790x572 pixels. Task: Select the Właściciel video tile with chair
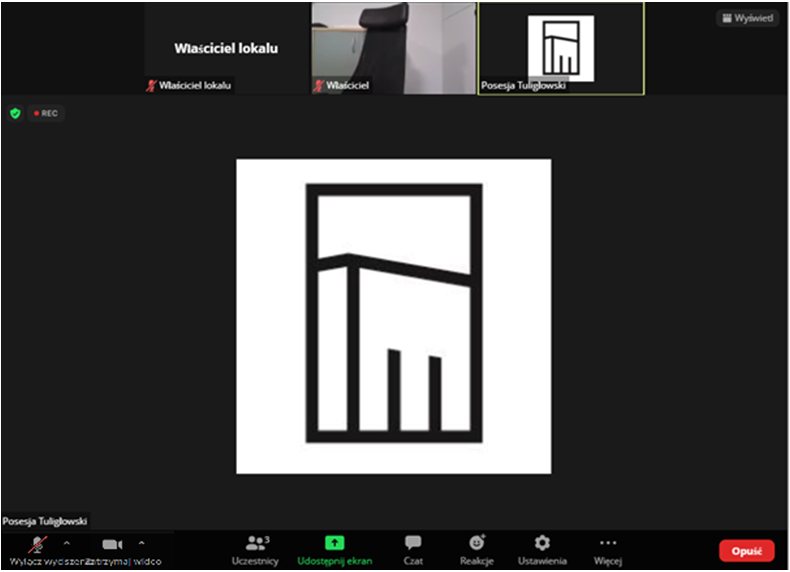click(393, 47)
